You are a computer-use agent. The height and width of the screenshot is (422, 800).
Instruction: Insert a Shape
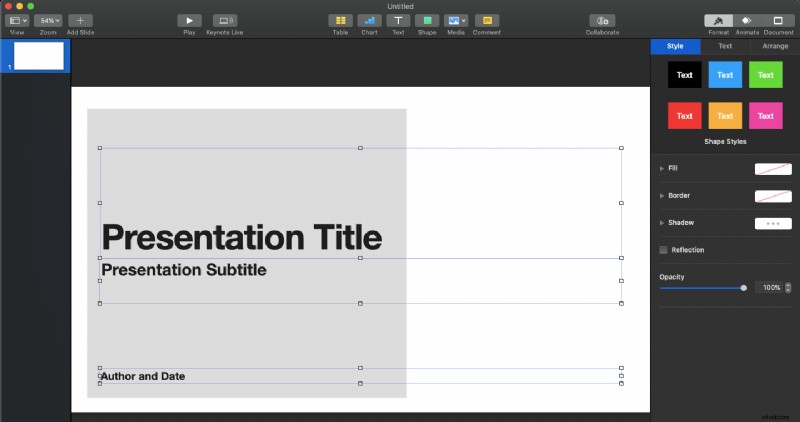(x=427, y=20)
